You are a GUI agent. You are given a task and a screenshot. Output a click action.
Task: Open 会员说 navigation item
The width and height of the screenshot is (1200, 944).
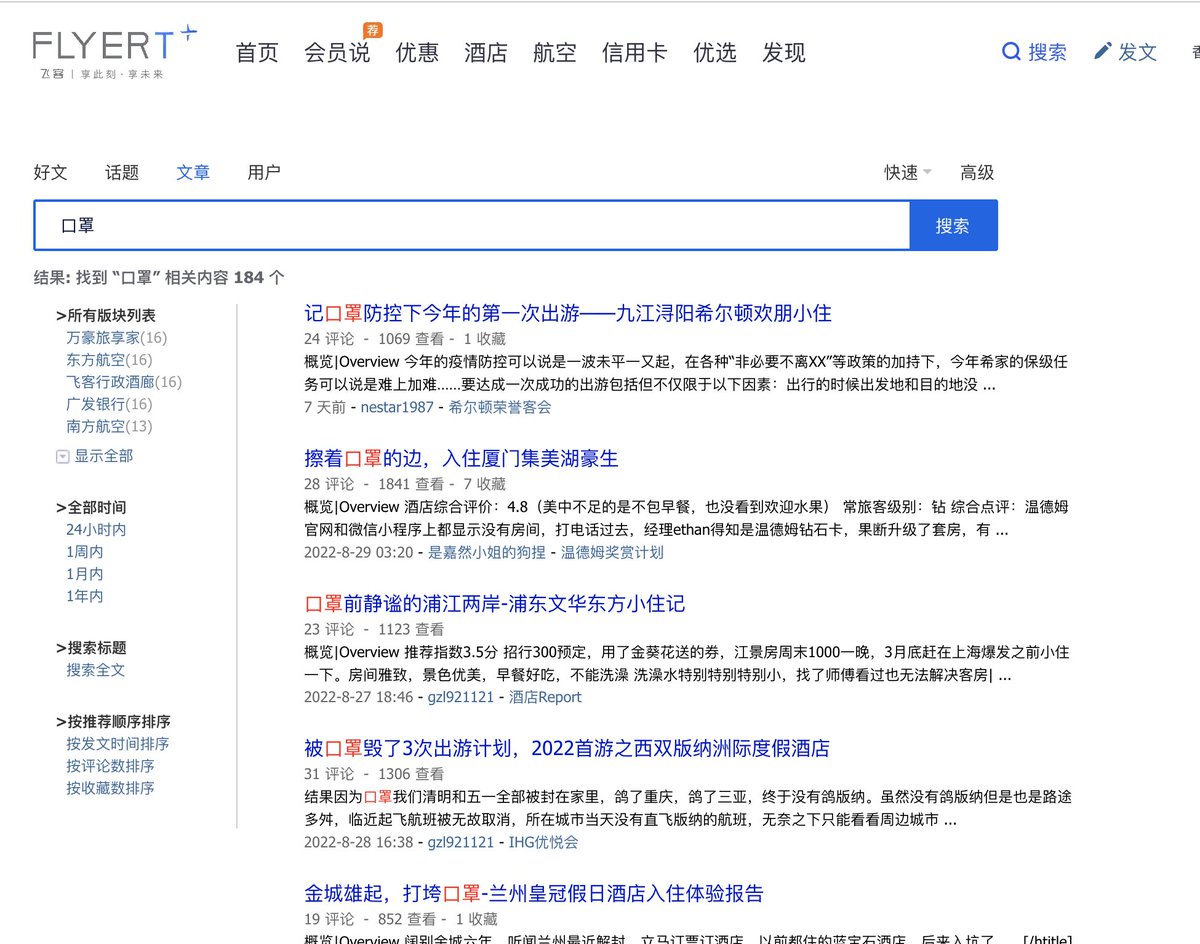(x=337, y=53)
